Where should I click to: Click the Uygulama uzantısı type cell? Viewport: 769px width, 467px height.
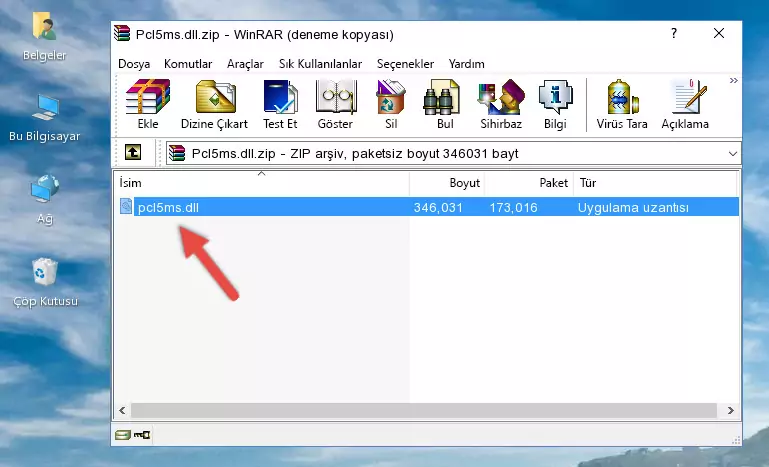click(633, 208)
